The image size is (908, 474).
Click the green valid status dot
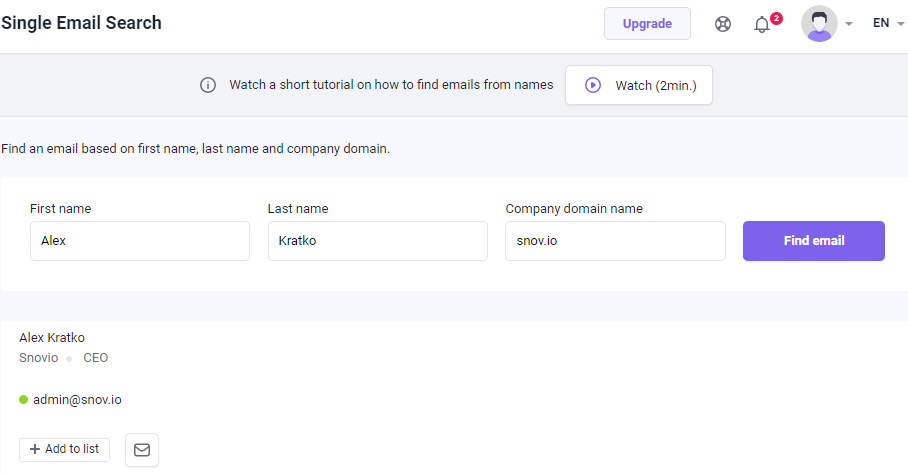pyautogui.click(x=24, y=399)
